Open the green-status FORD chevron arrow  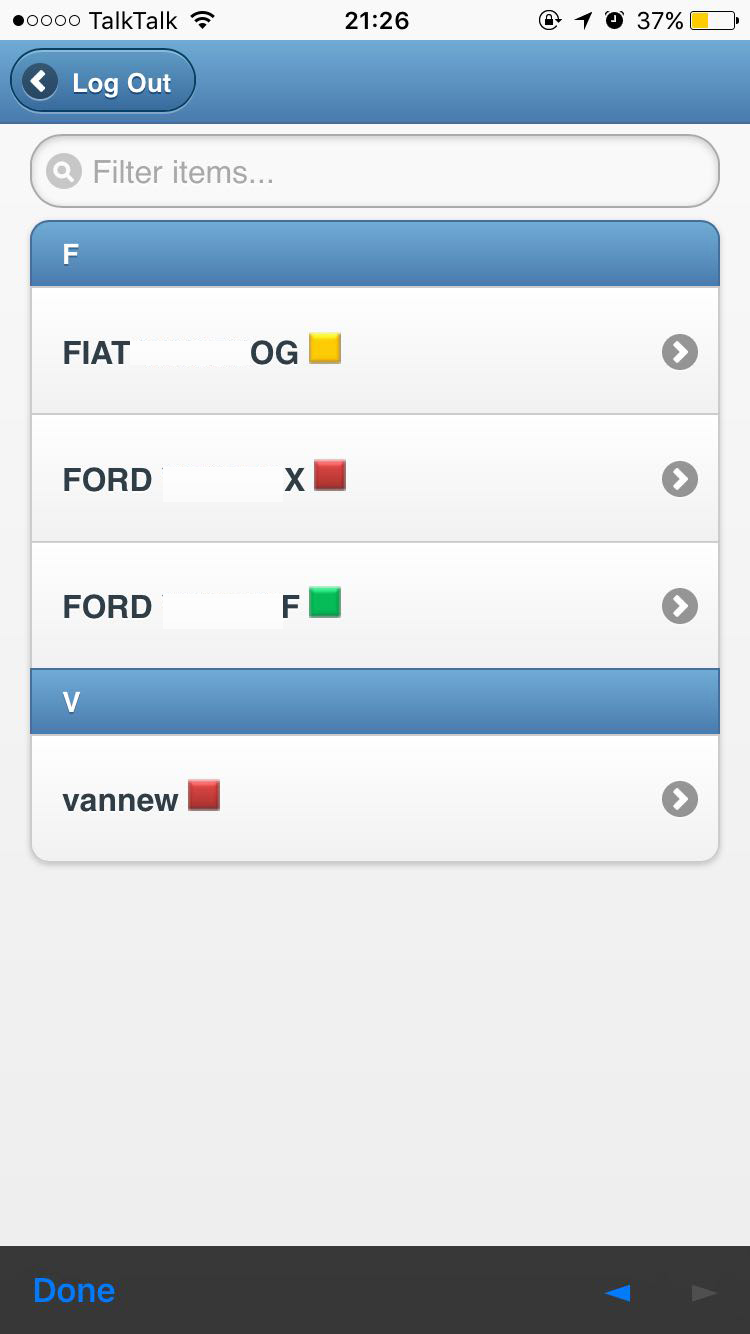pos(679,606)
